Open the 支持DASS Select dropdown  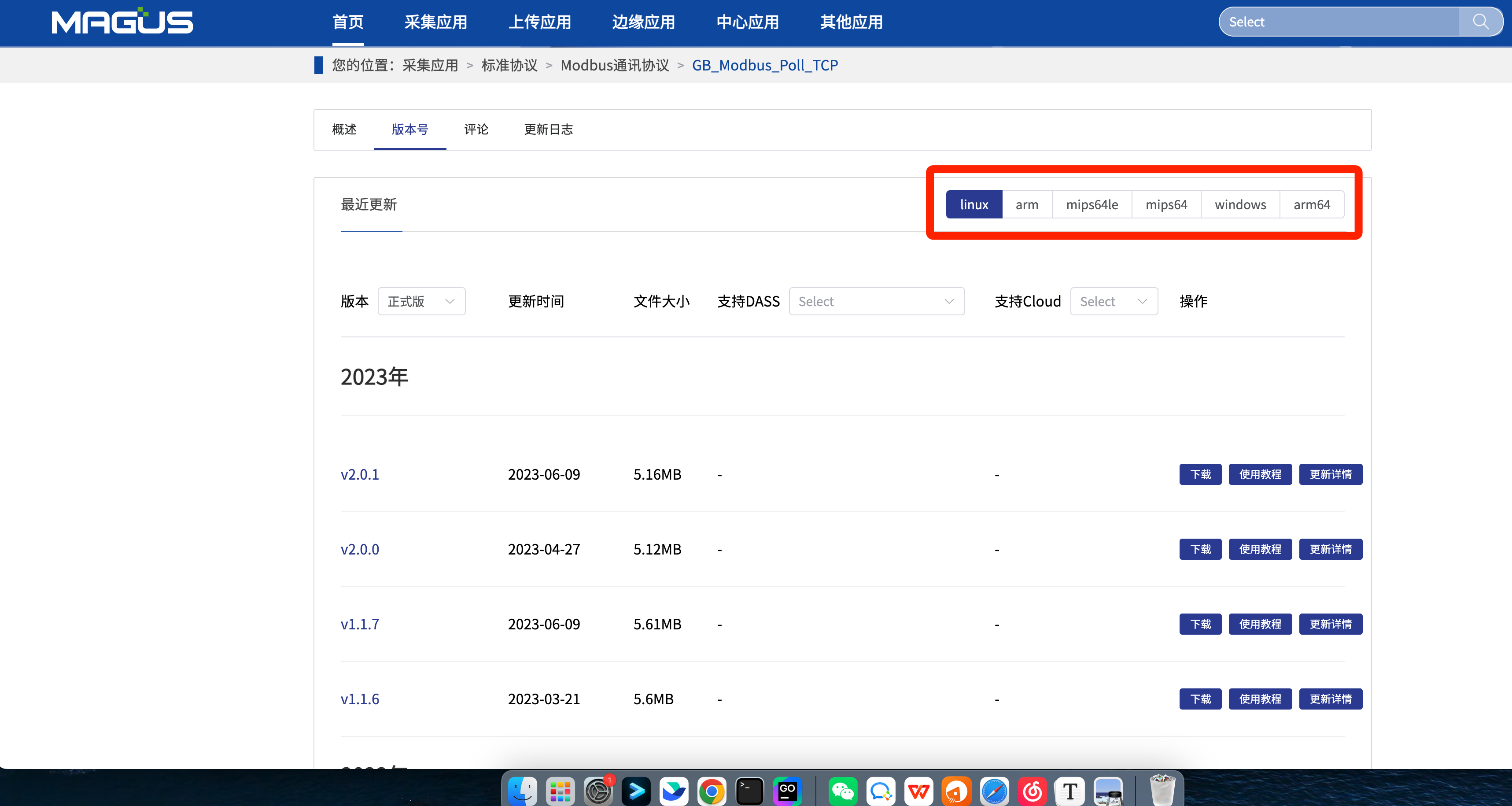876,301
